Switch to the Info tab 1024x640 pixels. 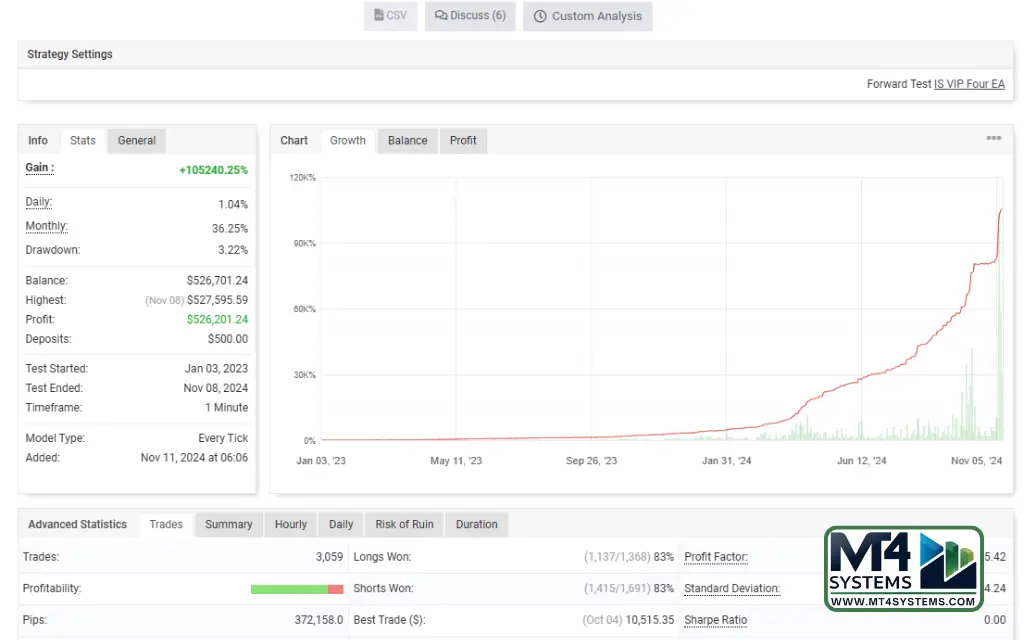pos(38,141)
